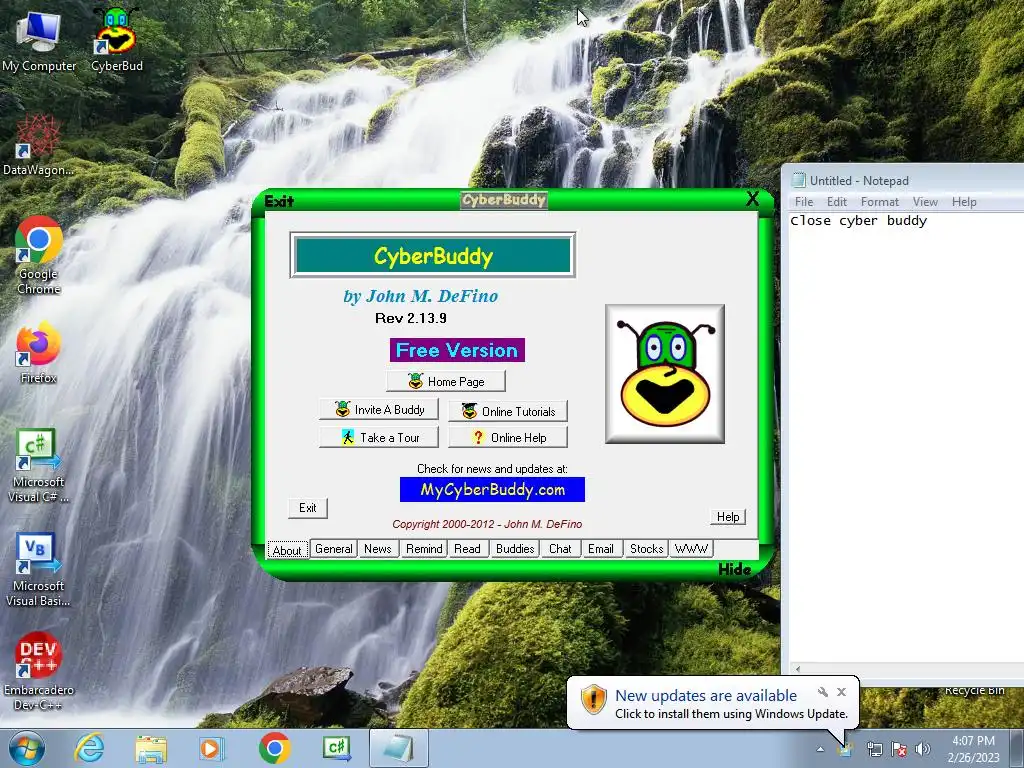Visit the MyCyberBuddy.com link

click(492, 490)
